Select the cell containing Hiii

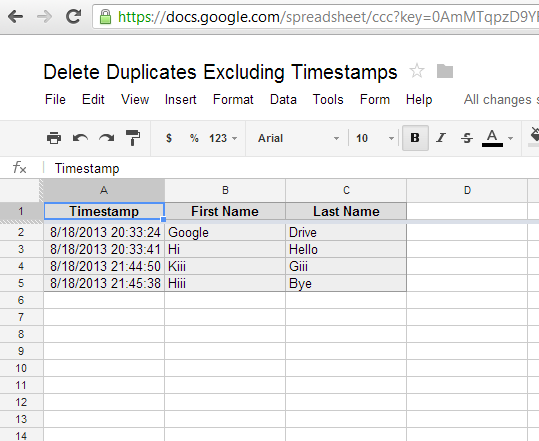(225, 283)
